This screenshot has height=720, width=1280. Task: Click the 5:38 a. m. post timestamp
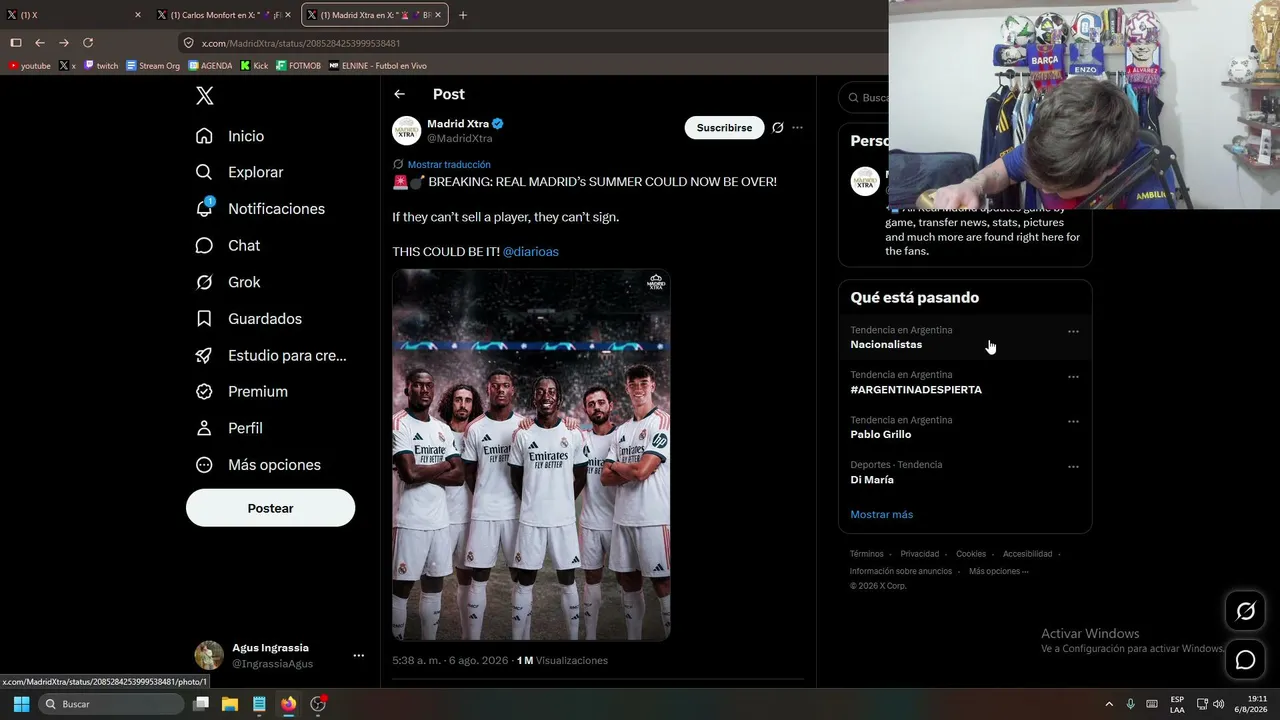point(450,660)
